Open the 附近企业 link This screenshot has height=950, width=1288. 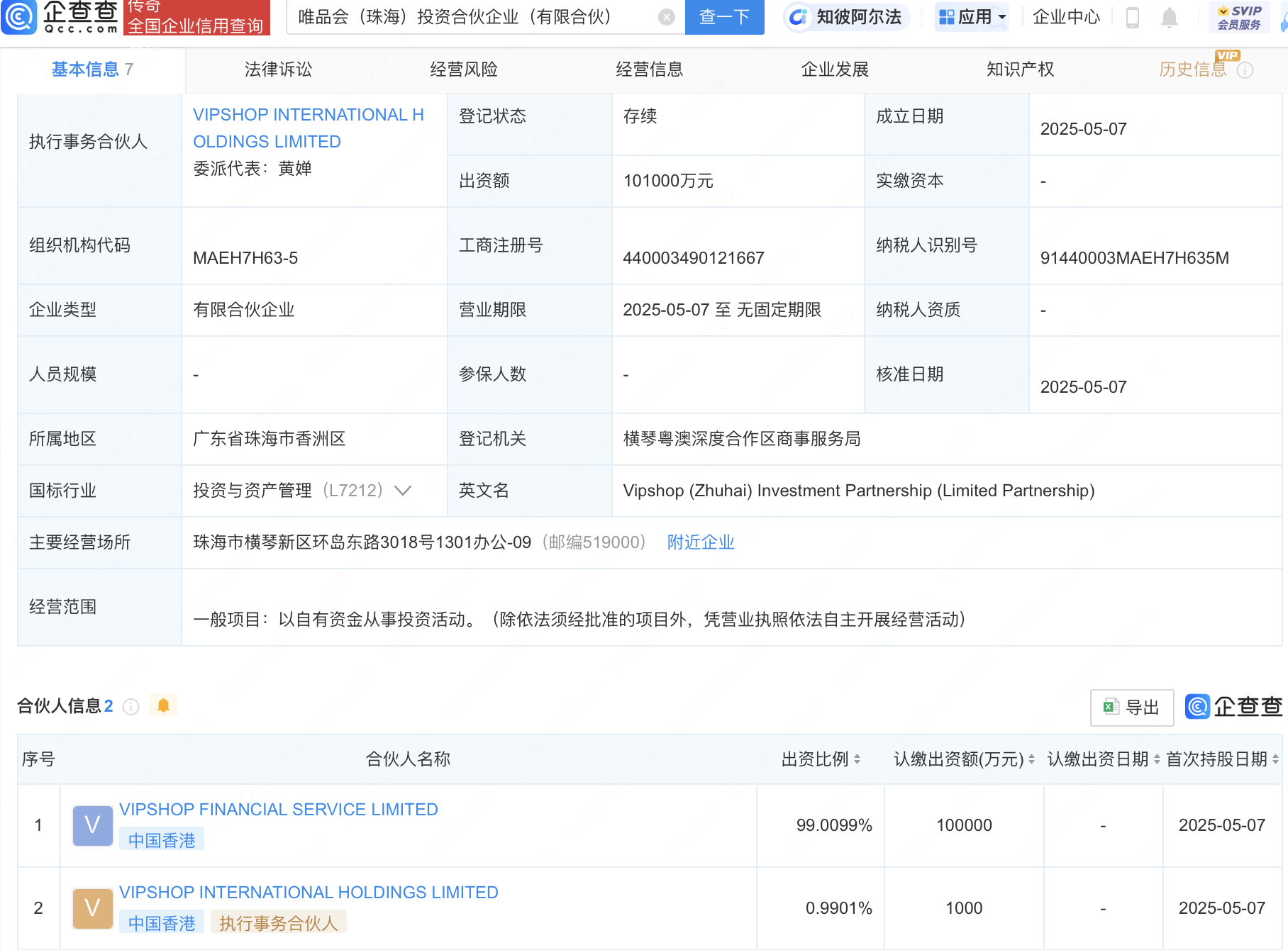tap(700, 542)
